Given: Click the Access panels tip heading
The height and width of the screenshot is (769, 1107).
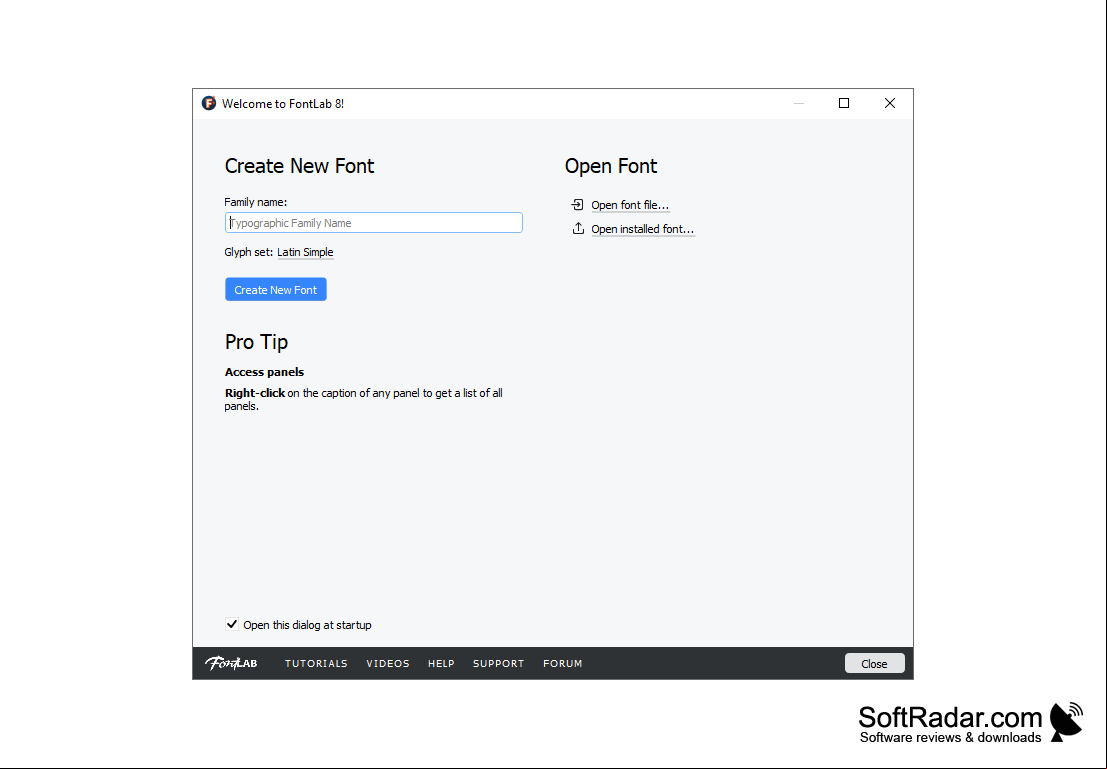Looking at the screenshot, I should click(x=264, y=372).
